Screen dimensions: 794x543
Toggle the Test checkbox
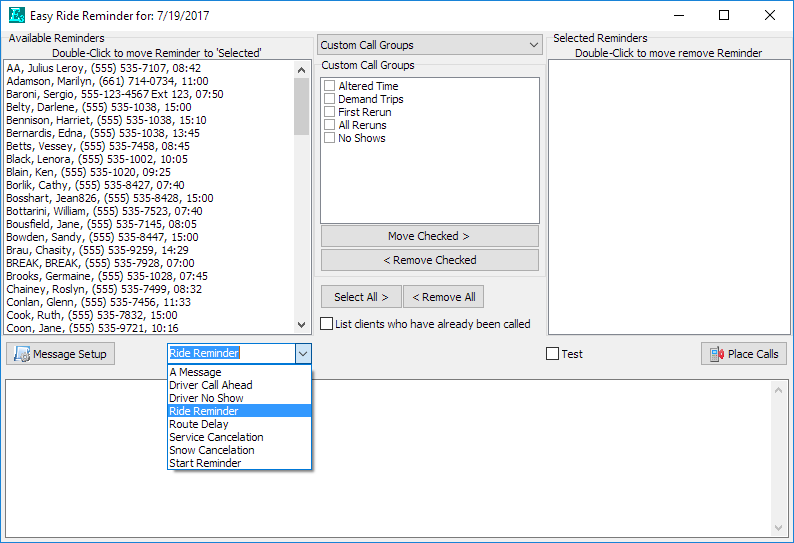tap(552, 354)
